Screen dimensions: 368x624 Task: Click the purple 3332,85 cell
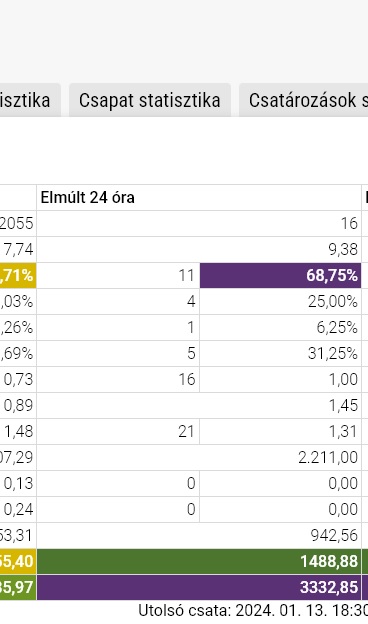[x=199, y=587]
